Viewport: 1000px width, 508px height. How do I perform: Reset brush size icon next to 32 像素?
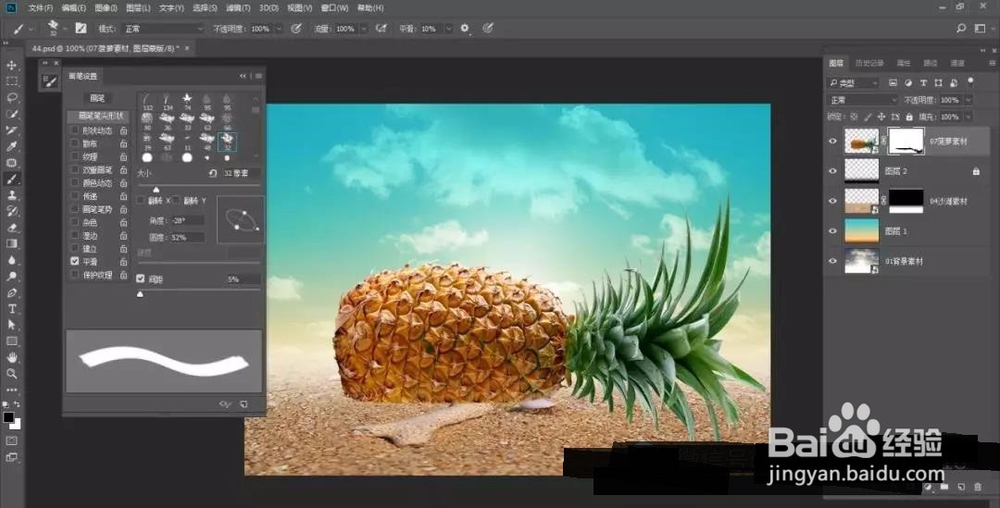click(213, 173)
